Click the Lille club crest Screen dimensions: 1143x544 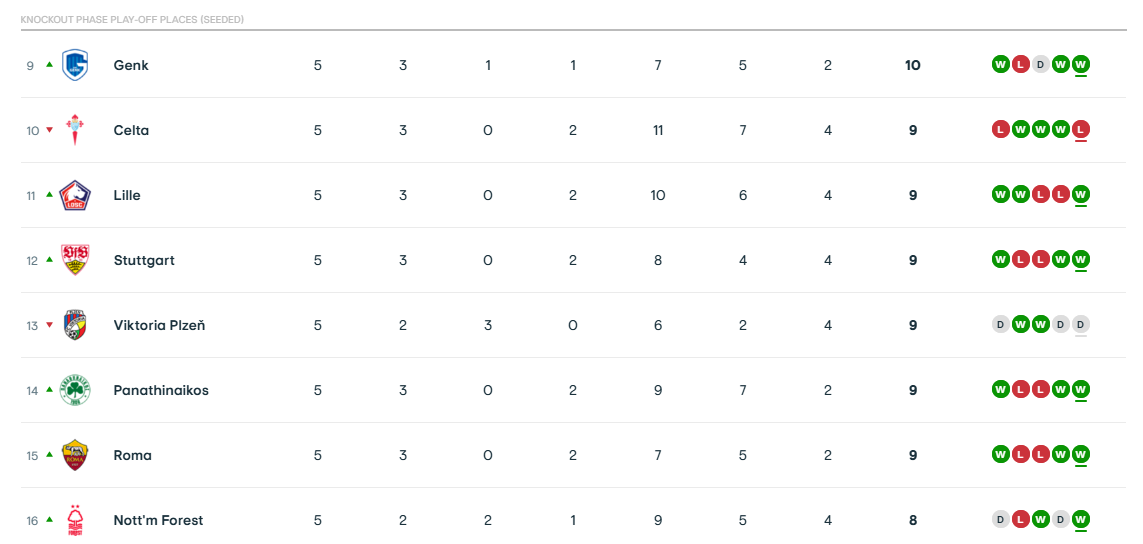(75, 195)
